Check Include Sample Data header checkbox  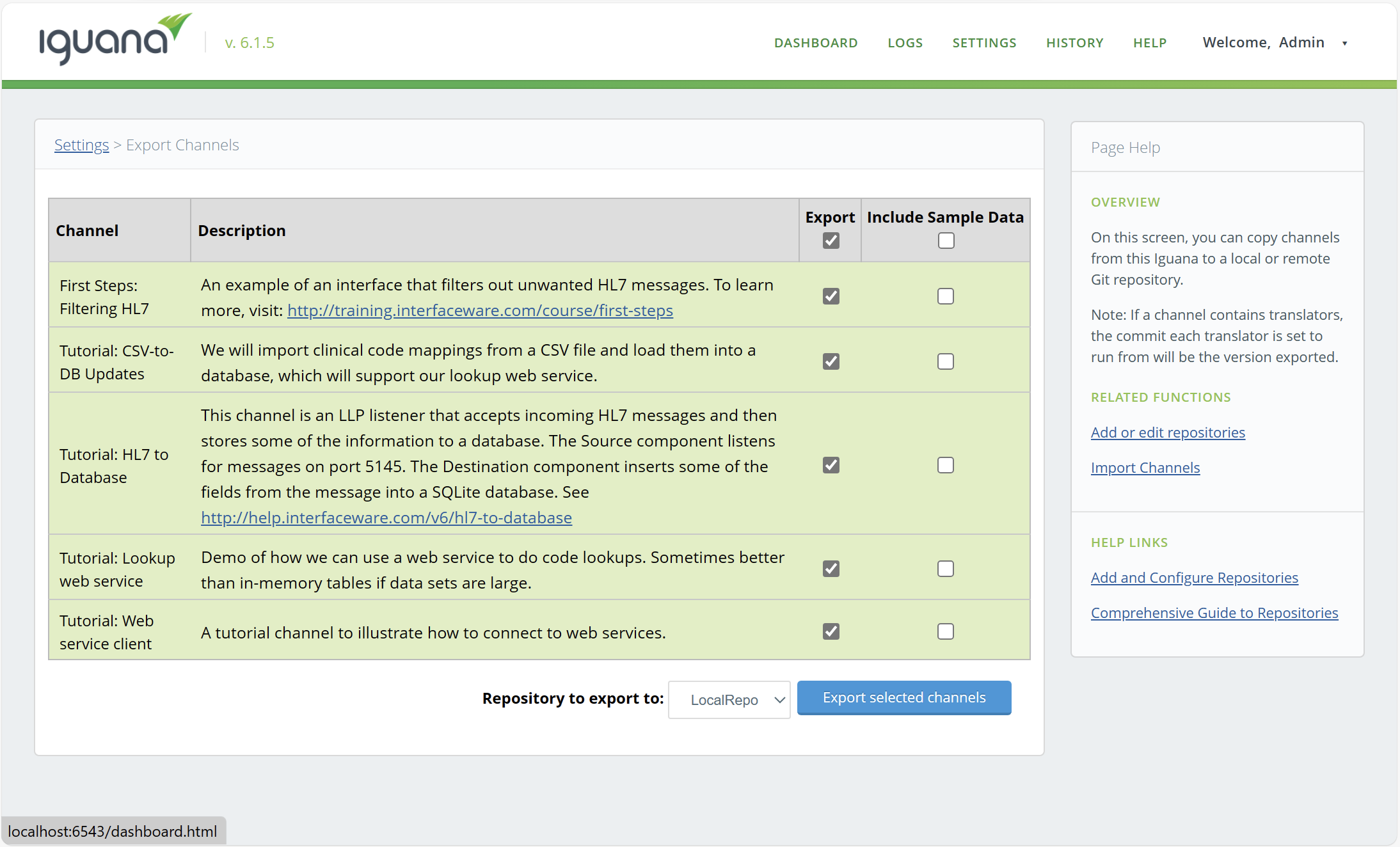[x=946, y=241]
